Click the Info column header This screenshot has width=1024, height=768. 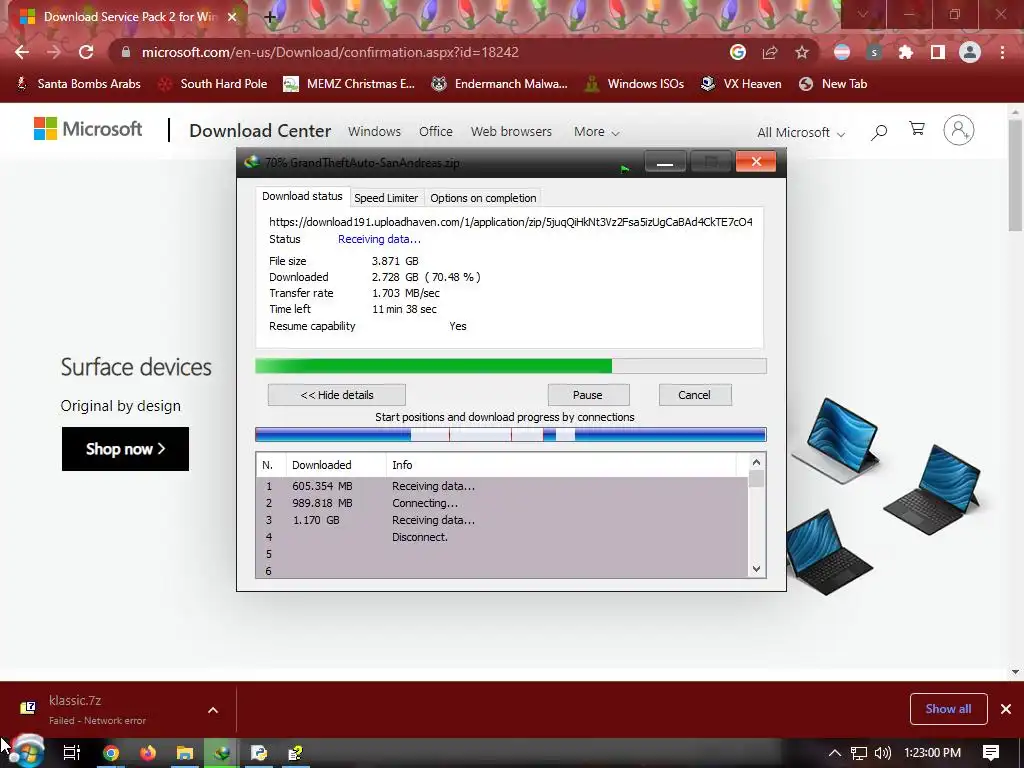562,465
